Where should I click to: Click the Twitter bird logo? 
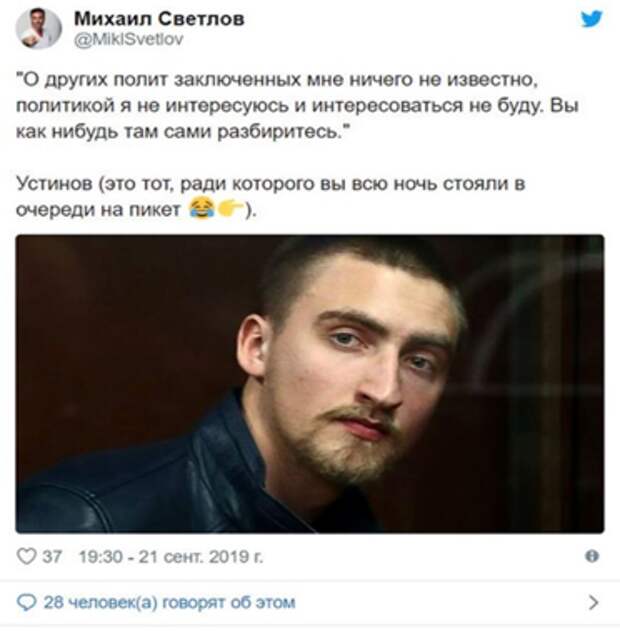[591, 19]
